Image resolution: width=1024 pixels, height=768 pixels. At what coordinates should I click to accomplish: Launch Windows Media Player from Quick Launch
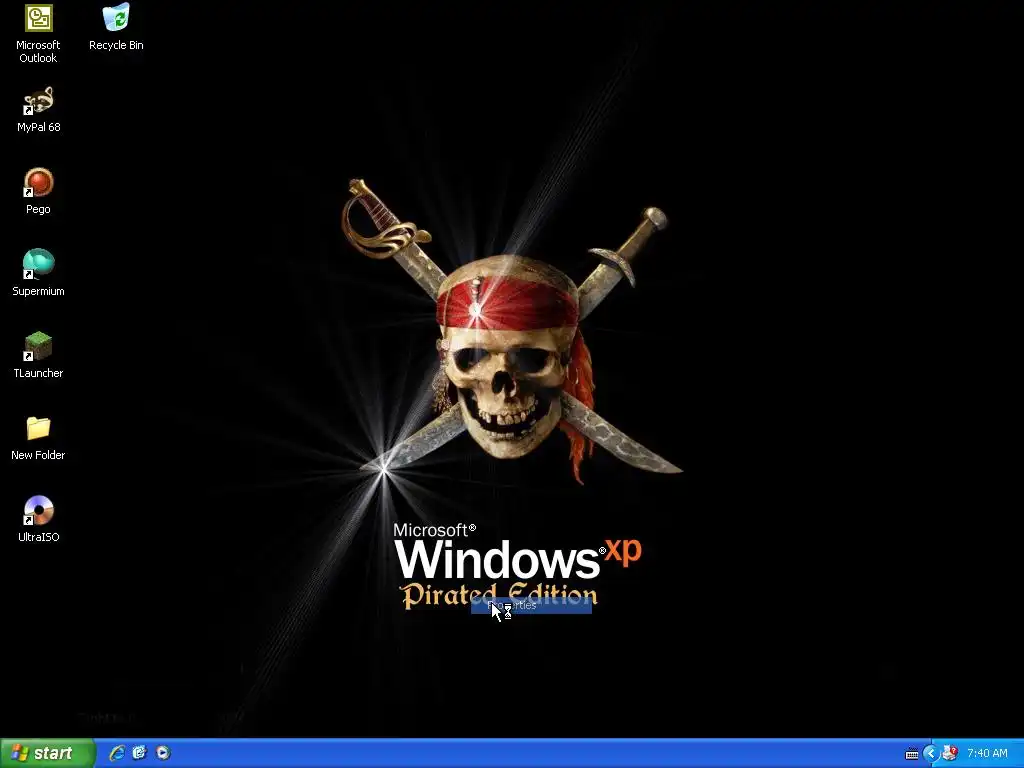pos(163,753)
